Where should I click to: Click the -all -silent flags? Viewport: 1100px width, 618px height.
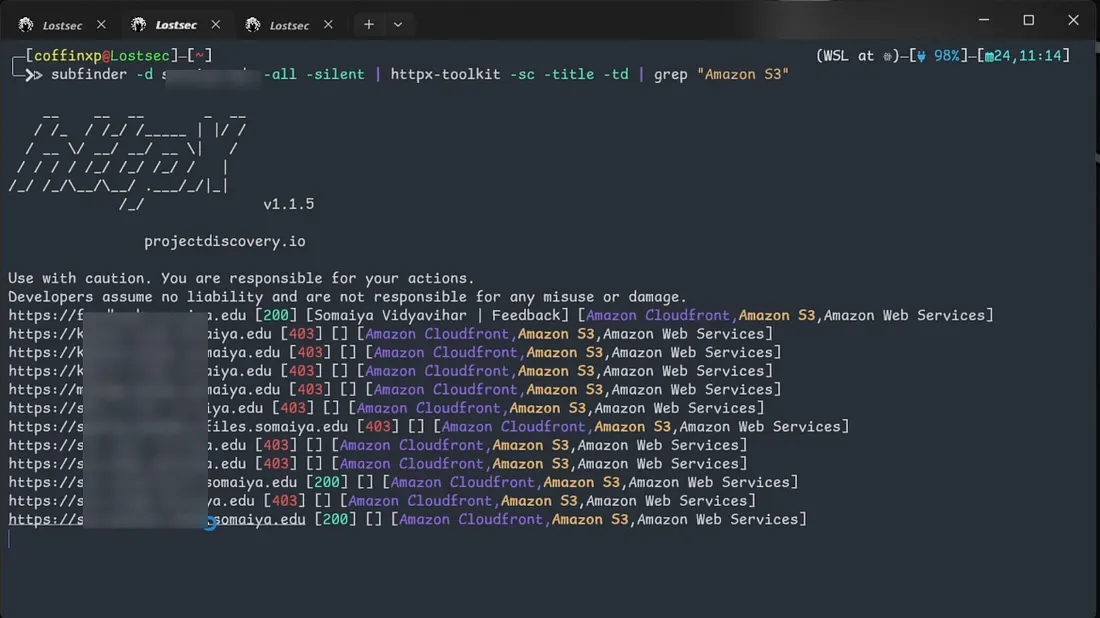click(314, 74)
